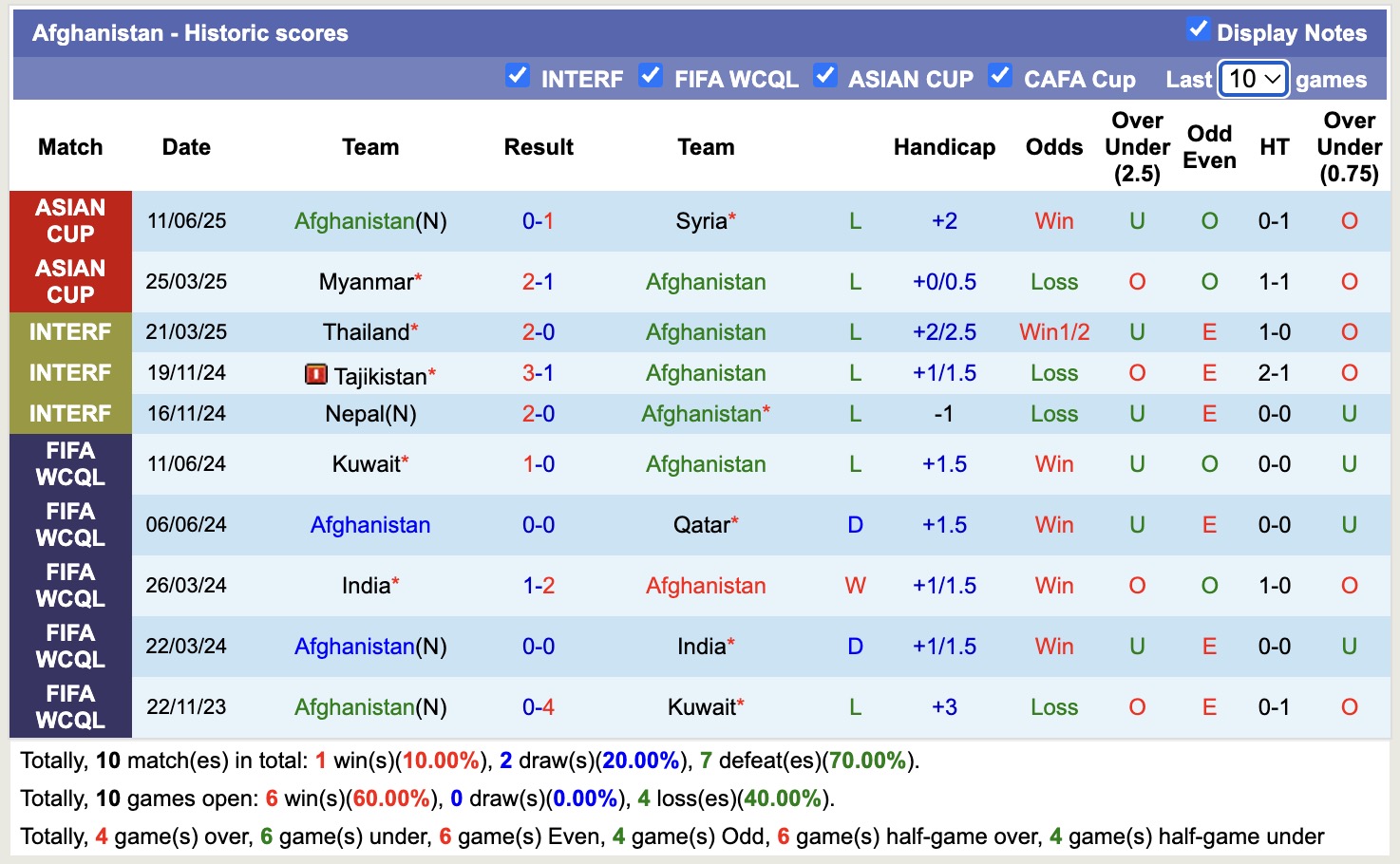Click the Handicap column header
This screenshot has width=1400, height=864.
coord(943,147)
